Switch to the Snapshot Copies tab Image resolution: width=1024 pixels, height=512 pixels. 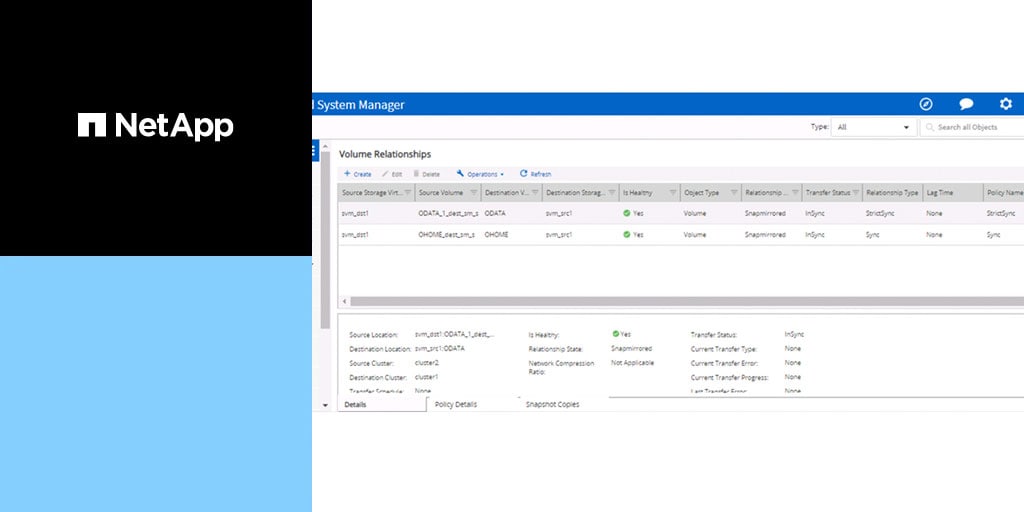[552, 404]
